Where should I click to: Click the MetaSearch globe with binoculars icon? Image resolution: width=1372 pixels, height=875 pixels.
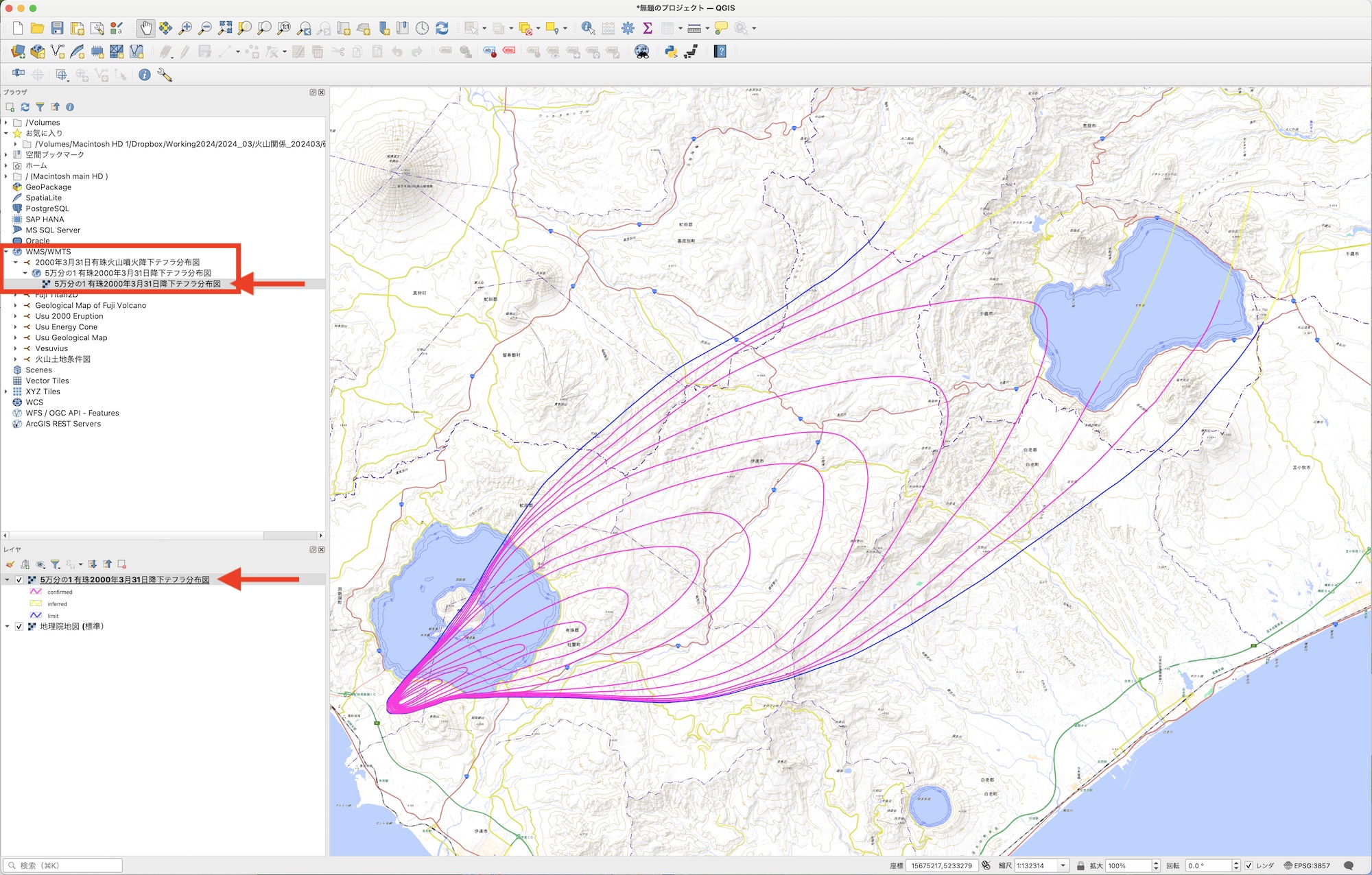[x=642, y=51]
